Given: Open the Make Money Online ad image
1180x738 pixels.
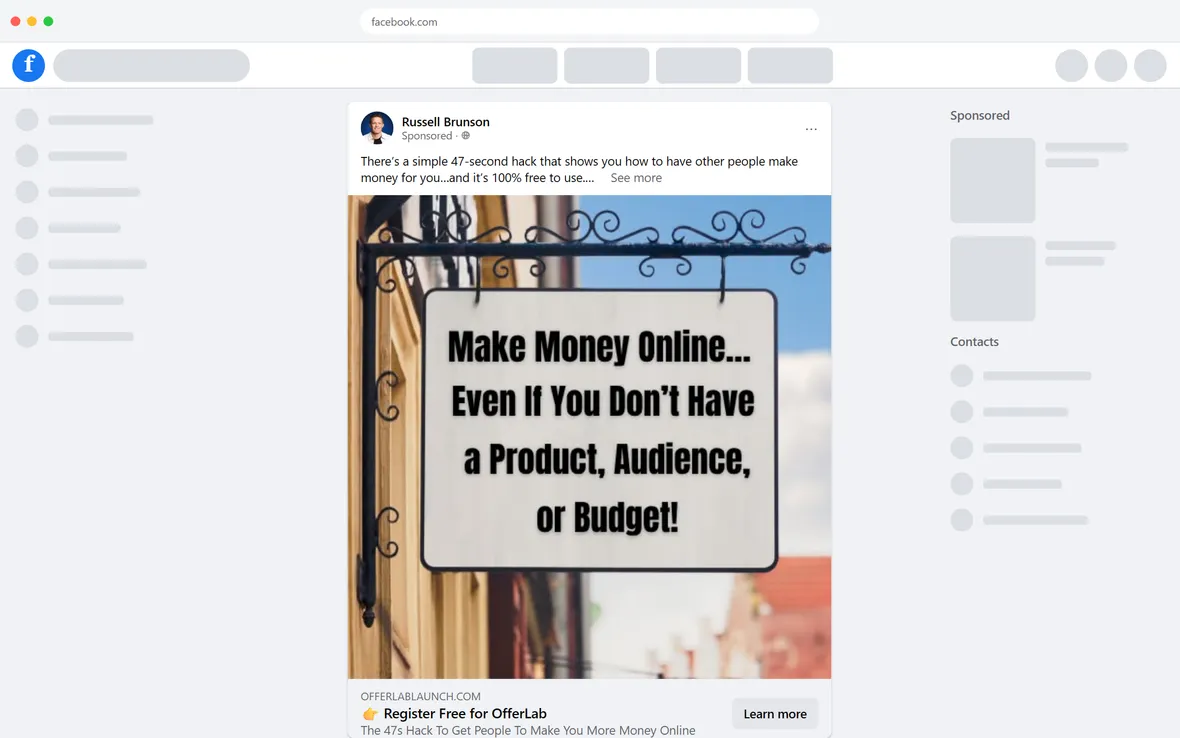Looking at the screenshot, I should 589,437.
